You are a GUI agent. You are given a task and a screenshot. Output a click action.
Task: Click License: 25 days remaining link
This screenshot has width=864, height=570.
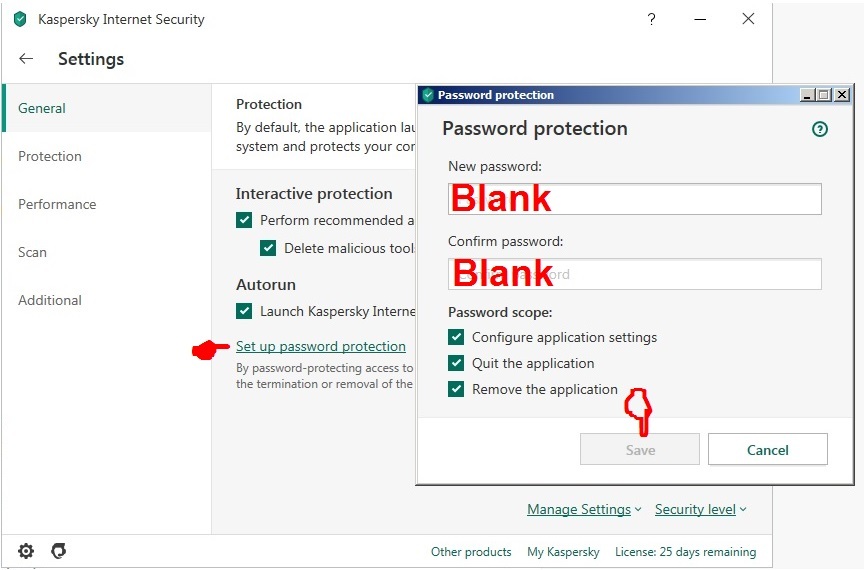click(685, 552)
